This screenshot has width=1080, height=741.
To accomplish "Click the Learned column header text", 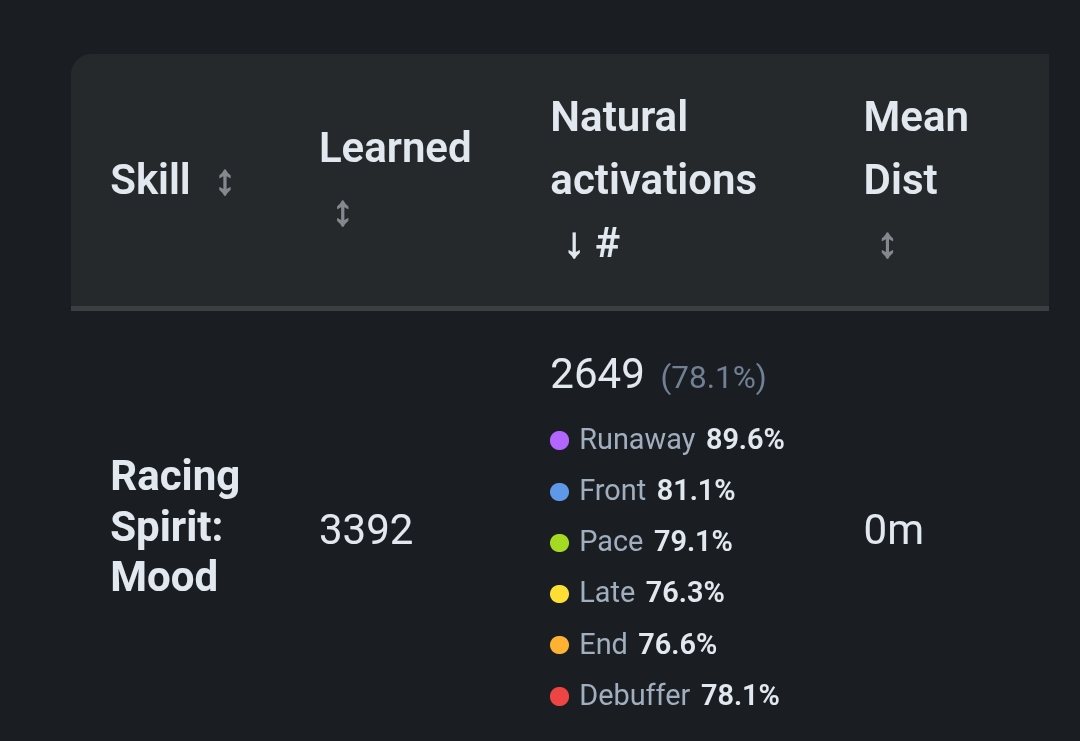I will [395, 147].
